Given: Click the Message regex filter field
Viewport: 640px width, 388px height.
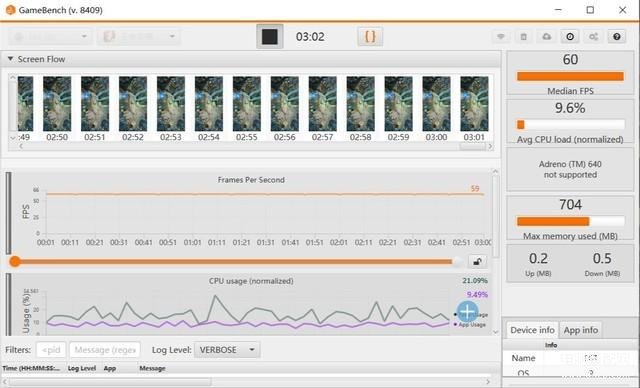Looking at the screenshot, I should (x=105, y=350).
